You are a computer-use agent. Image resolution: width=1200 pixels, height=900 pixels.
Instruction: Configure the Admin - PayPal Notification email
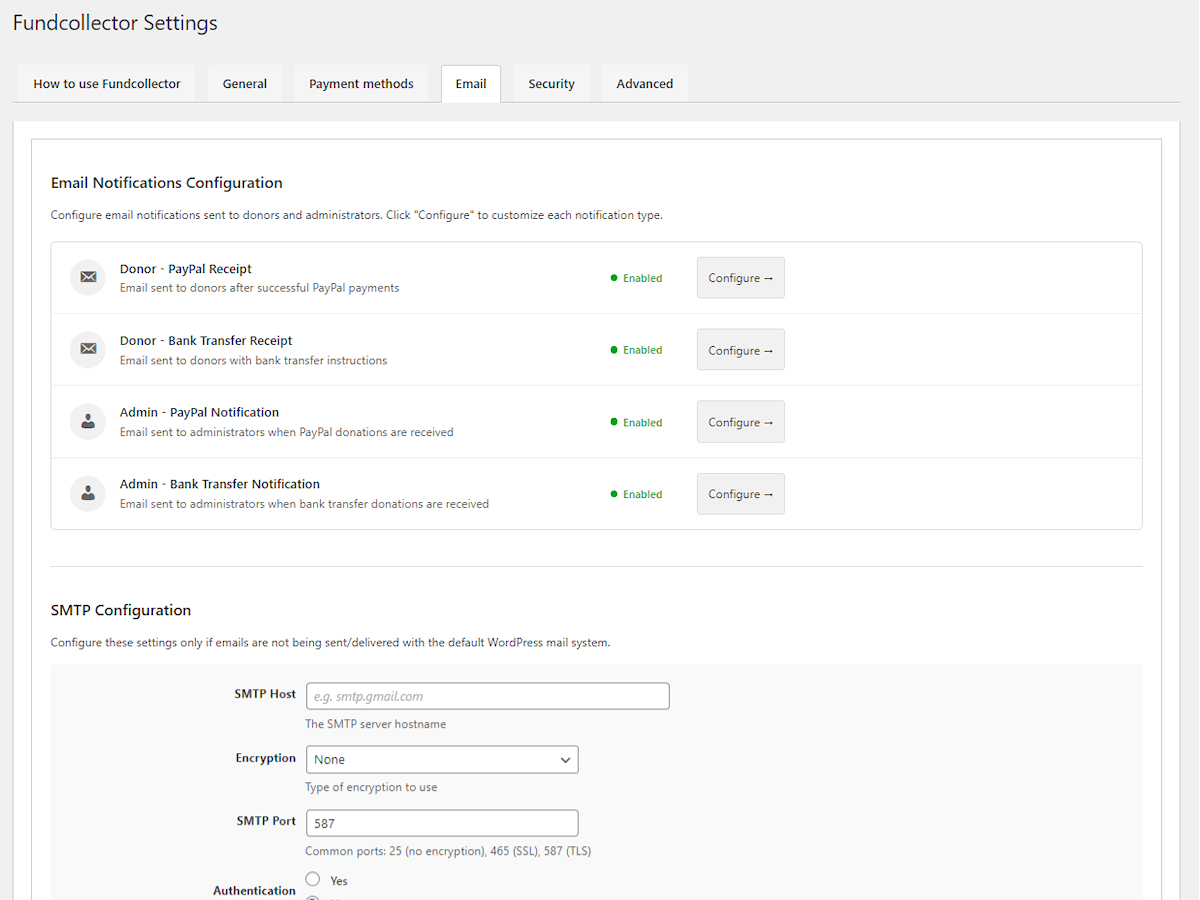point(740,422)
